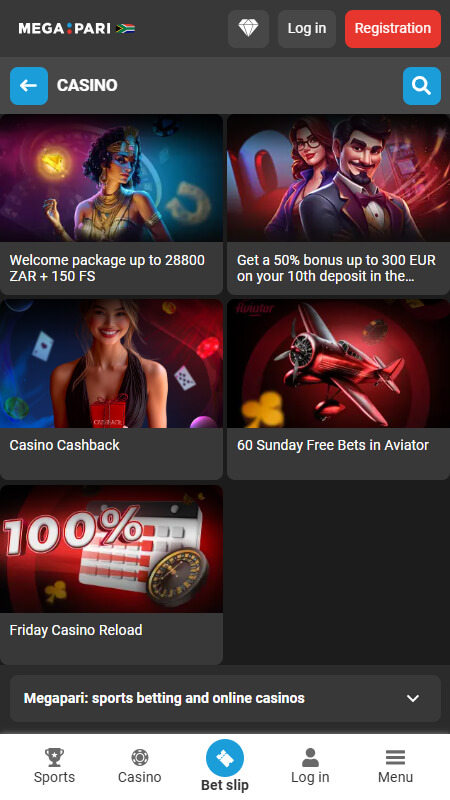Open the Friday Casino Reload offer

coord(76,630)
